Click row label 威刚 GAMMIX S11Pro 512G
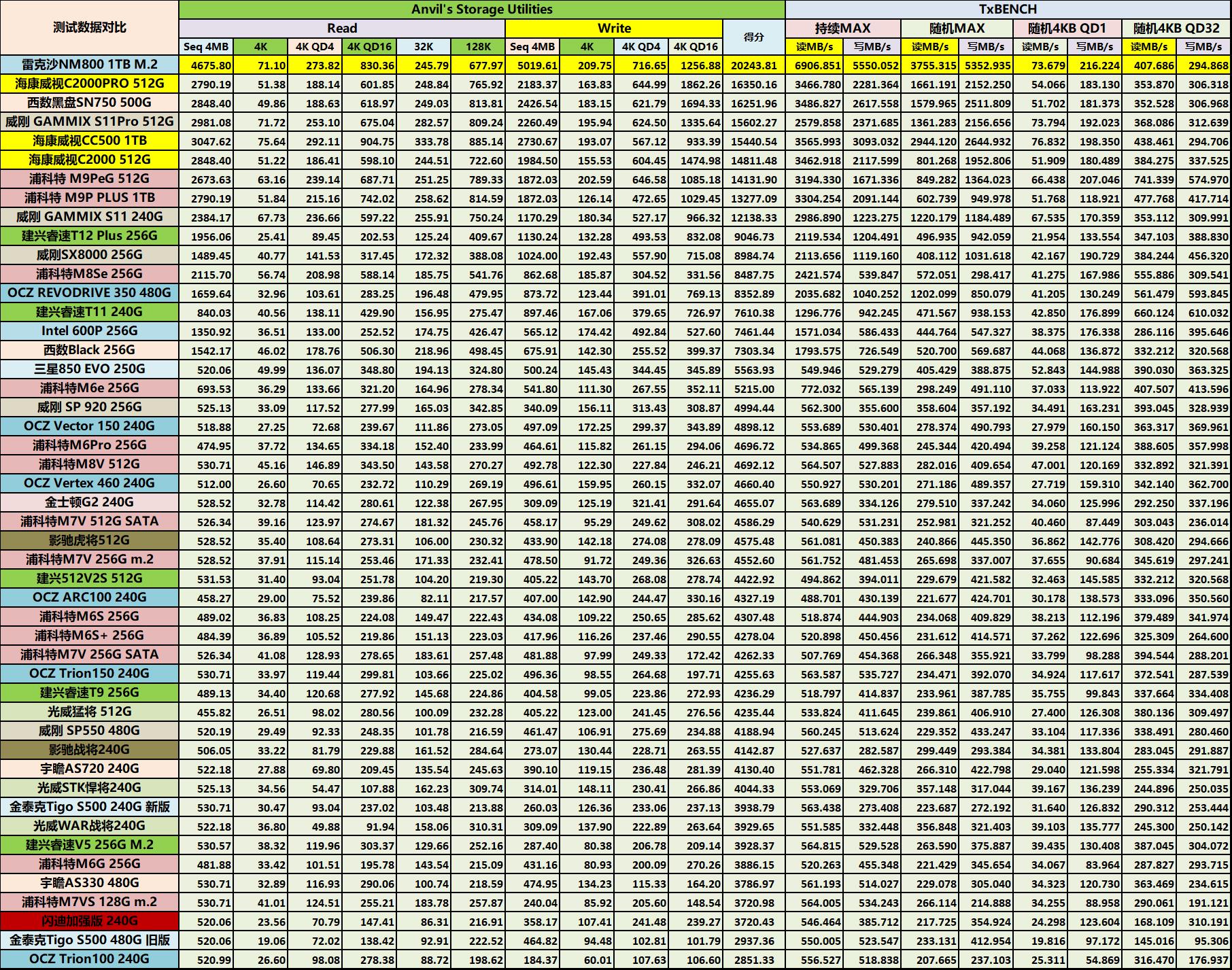The width and height of the screenshot is (1232, 970). point(89,122)
